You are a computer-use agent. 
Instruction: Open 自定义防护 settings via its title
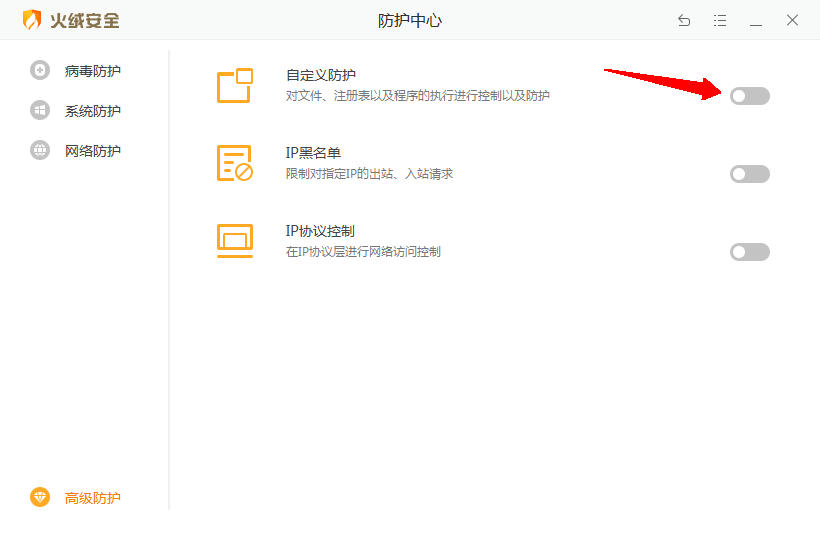[321, 75]
